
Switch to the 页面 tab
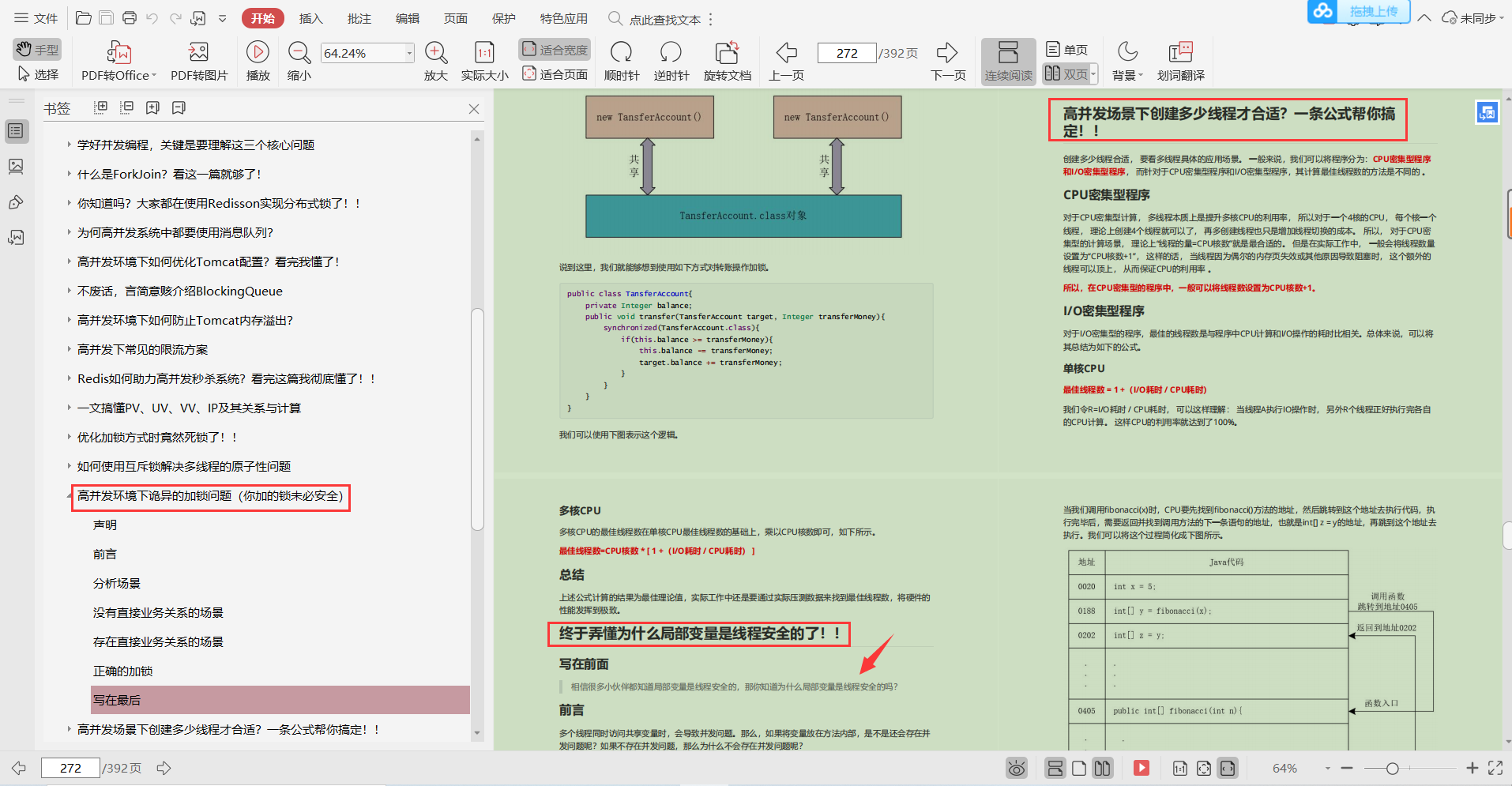(456, 18)
